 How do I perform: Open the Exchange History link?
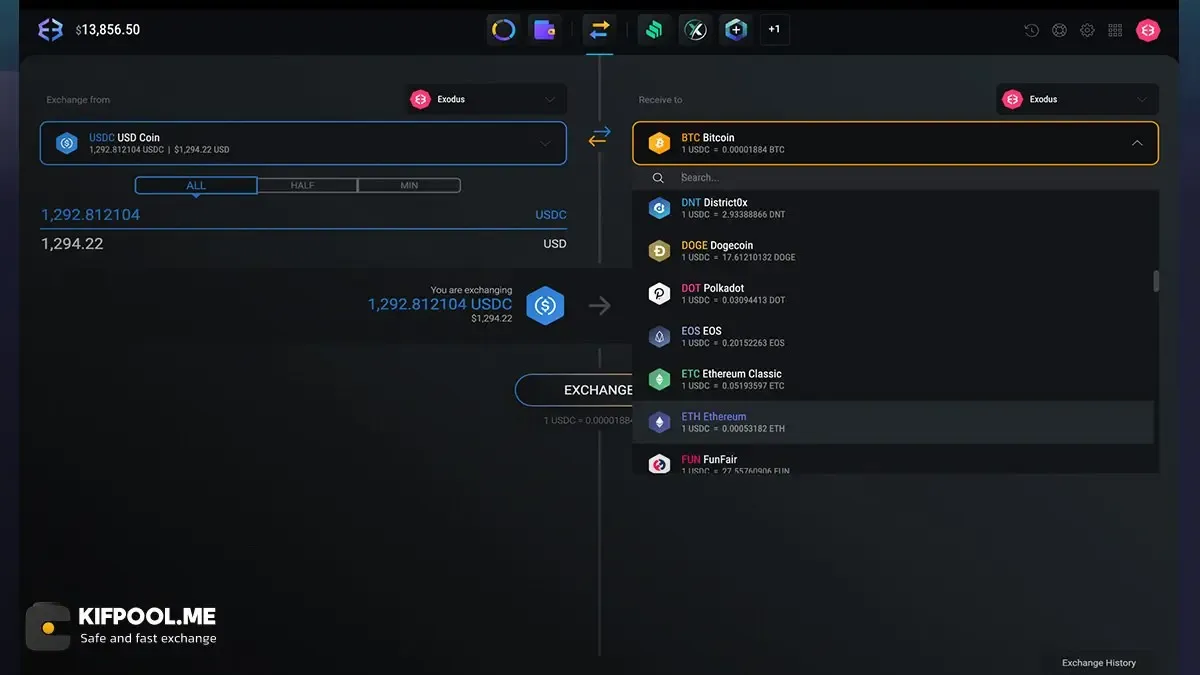click(1098, 662)
